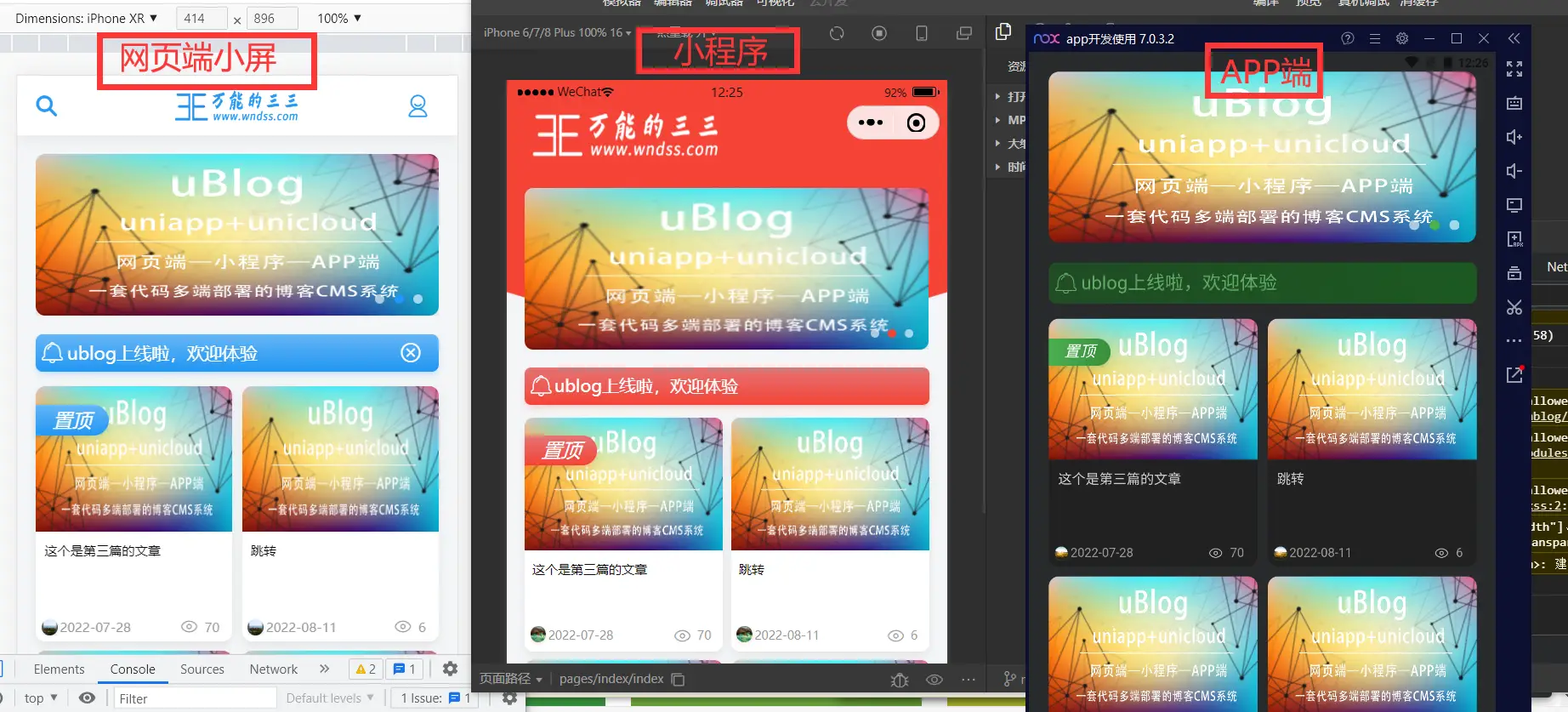Image resolution: width=1568 pixels, height=712 pixels.
Task: Open the Nox help question mark icon
Action: click(1348, 38)
